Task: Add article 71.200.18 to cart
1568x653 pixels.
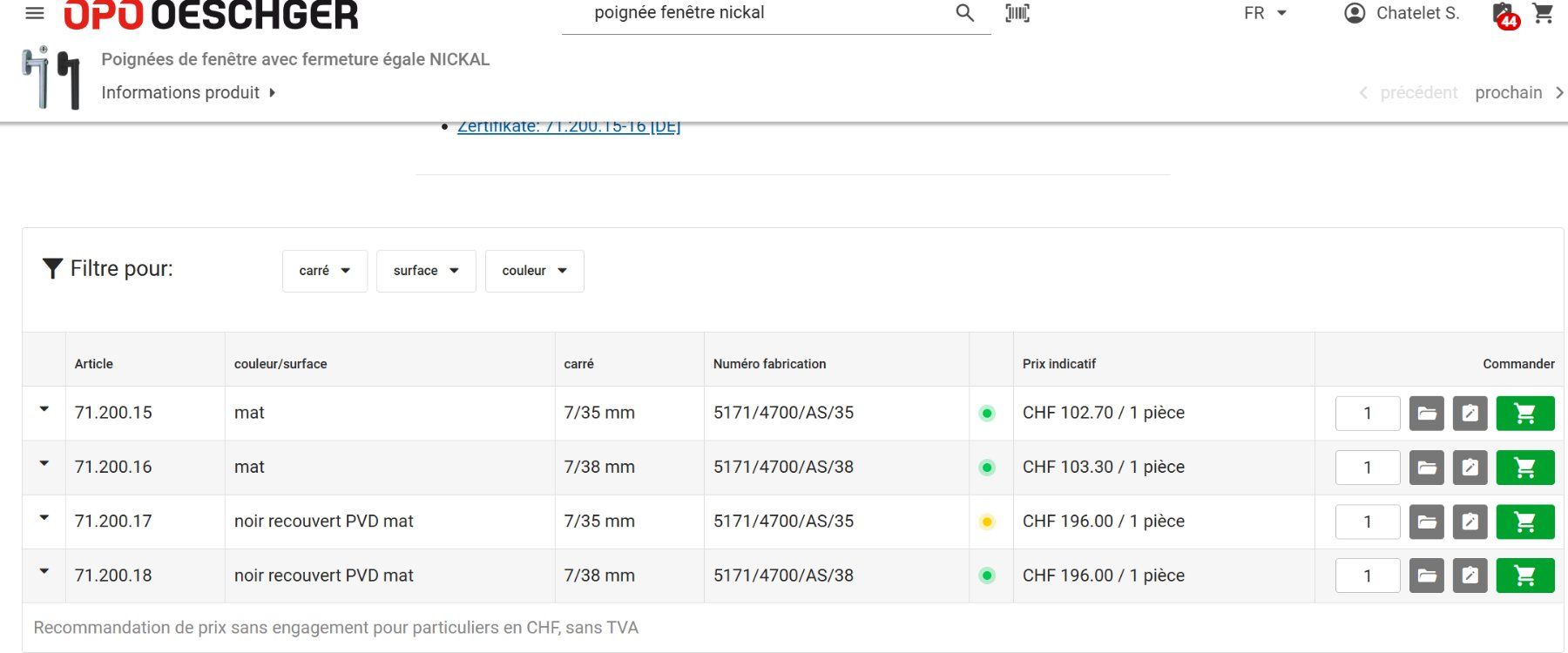Action: coord(1525,576)
